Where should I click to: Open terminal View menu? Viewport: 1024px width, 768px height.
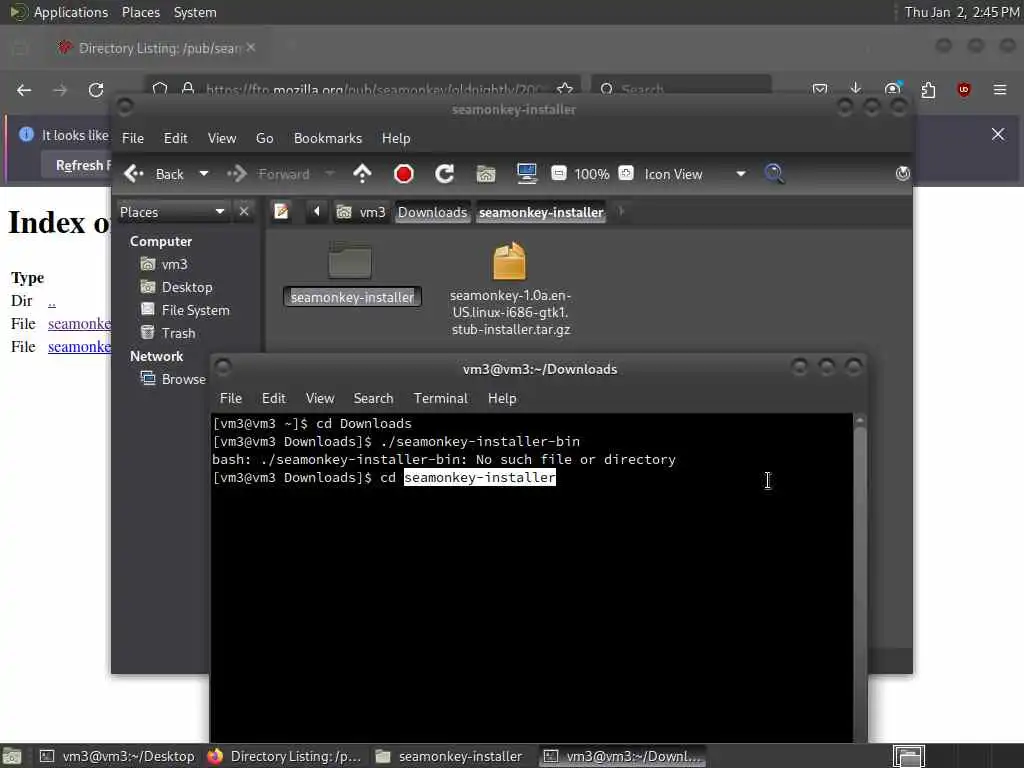click(x=320, y=398)
